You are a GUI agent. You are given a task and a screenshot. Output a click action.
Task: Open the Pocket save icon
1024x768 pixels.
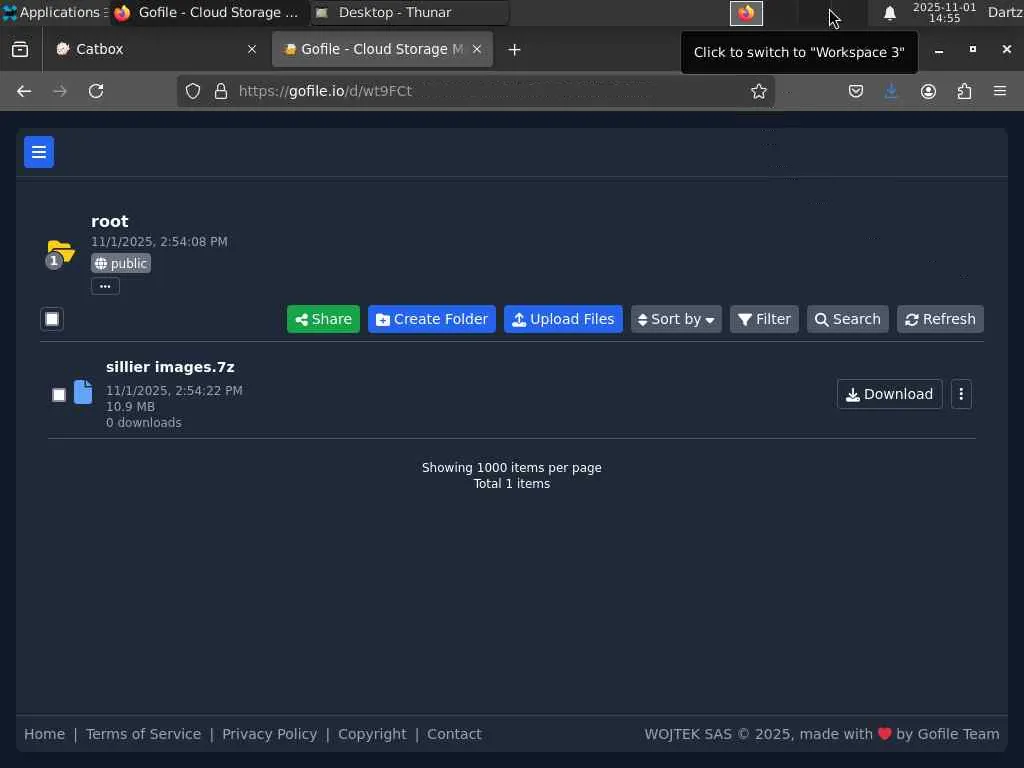coord(856,91)
